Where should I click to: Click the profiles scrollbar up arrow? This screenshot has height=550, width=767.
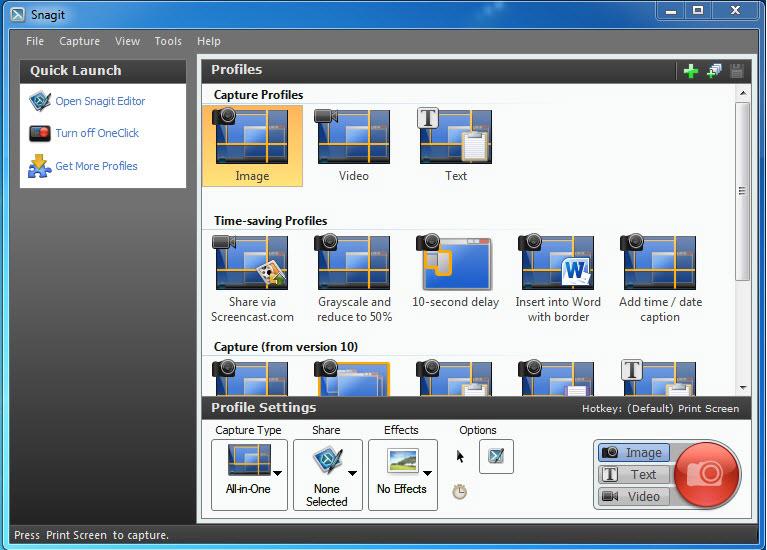point(743,93)
